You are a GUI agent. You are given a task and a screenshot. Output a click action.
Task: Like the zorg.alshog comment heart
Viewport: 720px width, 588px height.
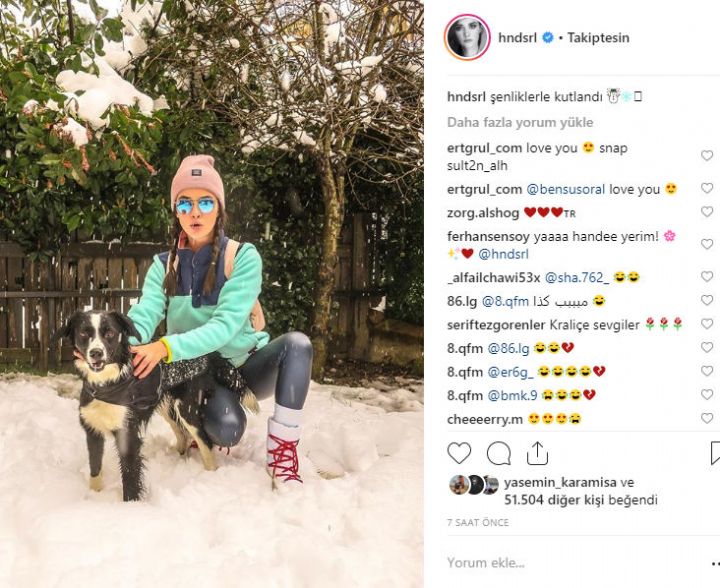[707, 212]
